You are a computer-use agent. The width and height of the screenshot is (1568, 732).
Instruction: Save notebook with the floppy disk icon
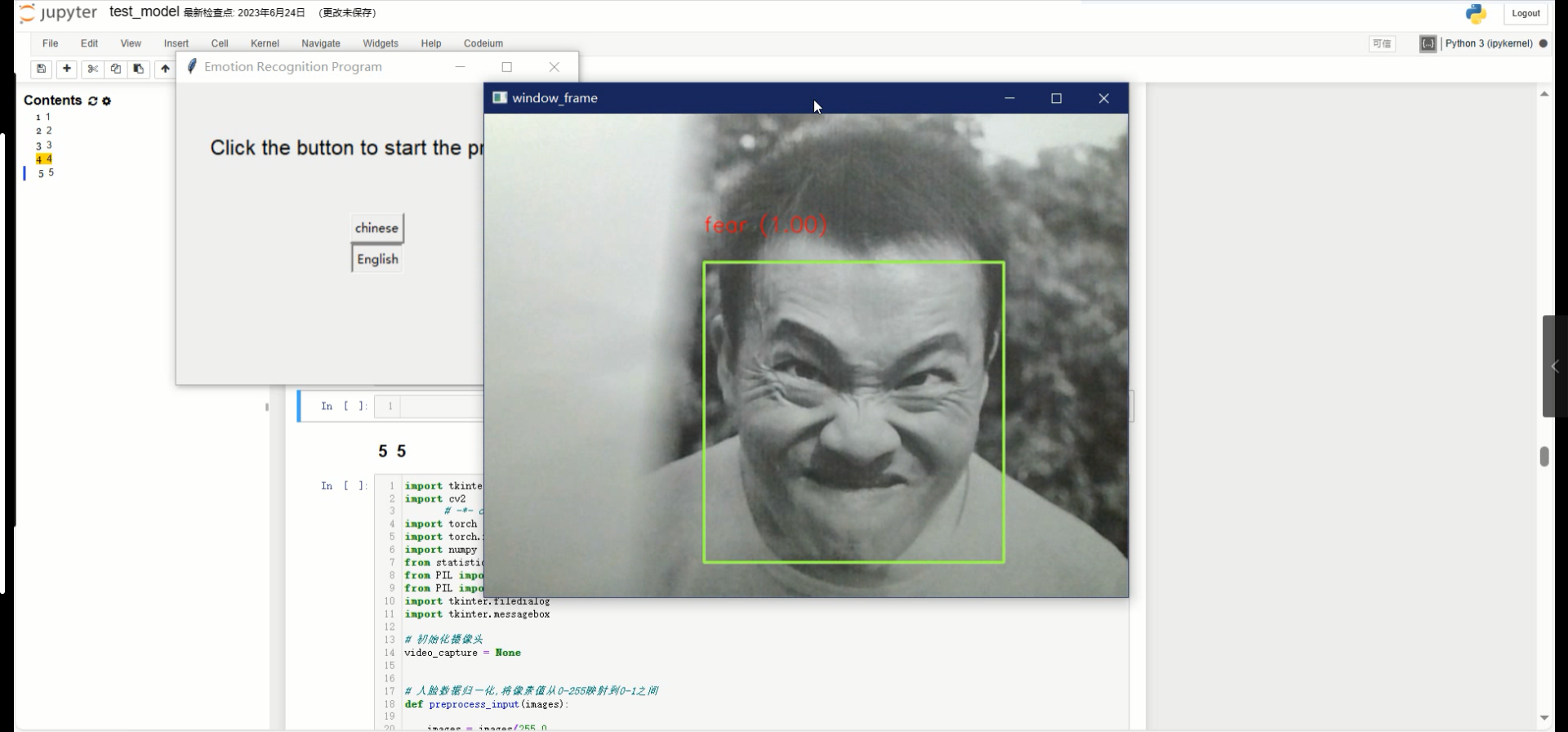tap(42, 69)
